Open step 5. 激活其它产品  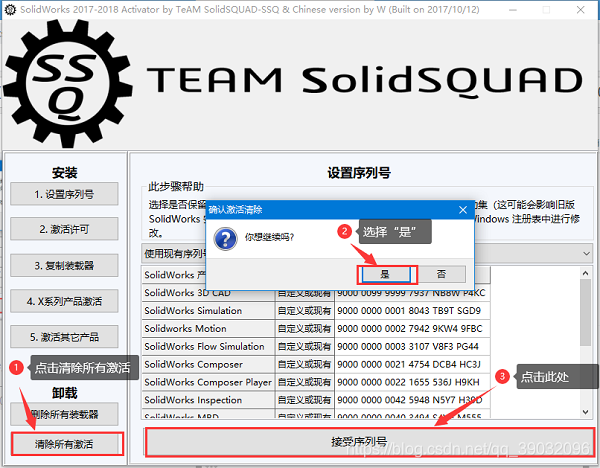point(64,337)
